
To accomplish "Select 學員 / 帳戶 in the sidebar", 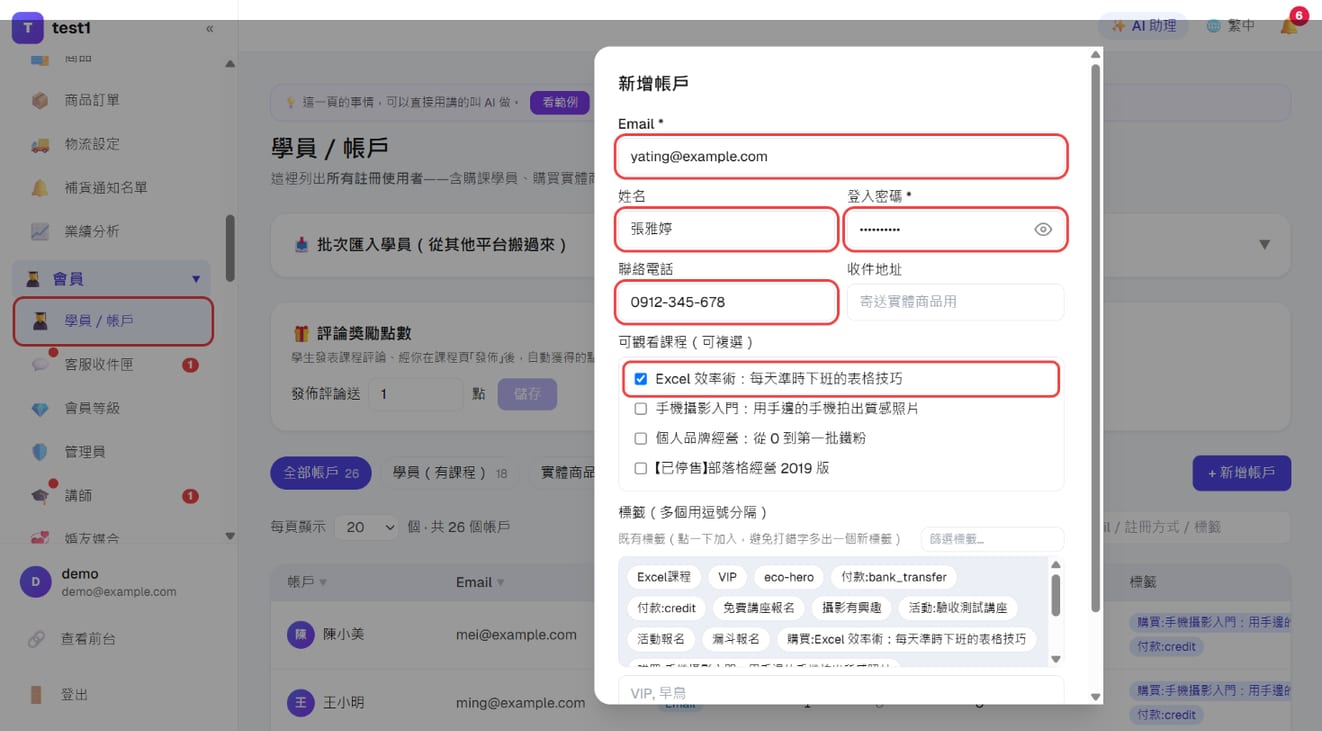I will tap(113, 321).
